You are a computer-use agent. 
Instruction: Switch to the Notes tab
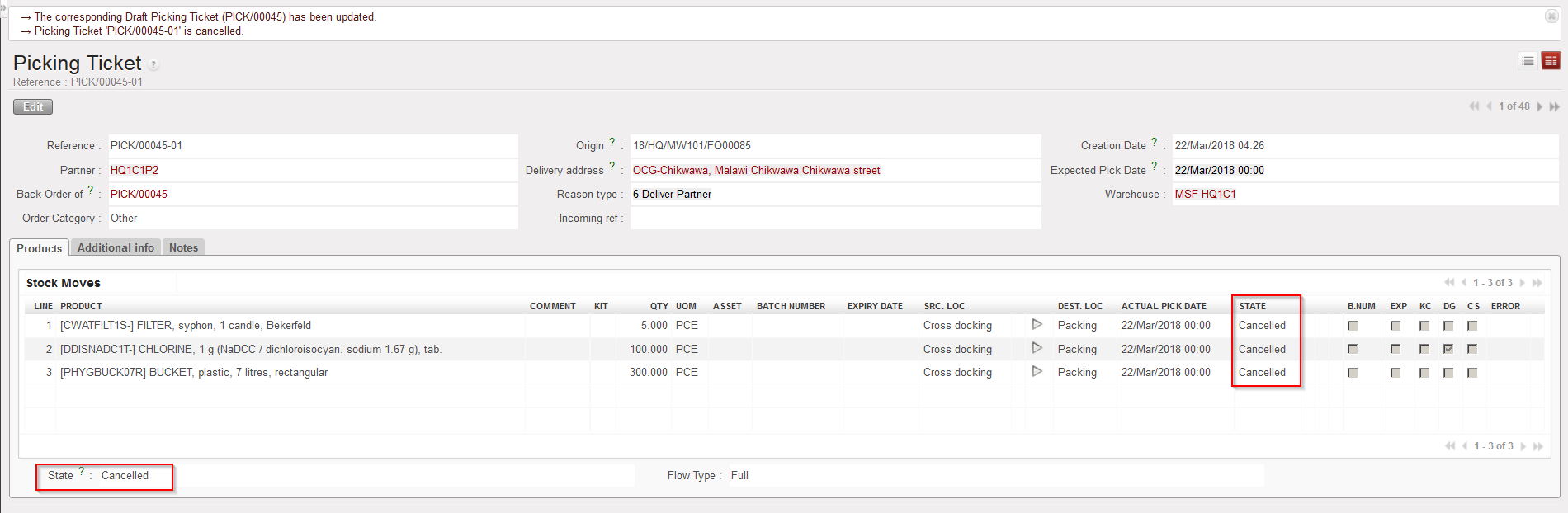(x=183, y=247)
